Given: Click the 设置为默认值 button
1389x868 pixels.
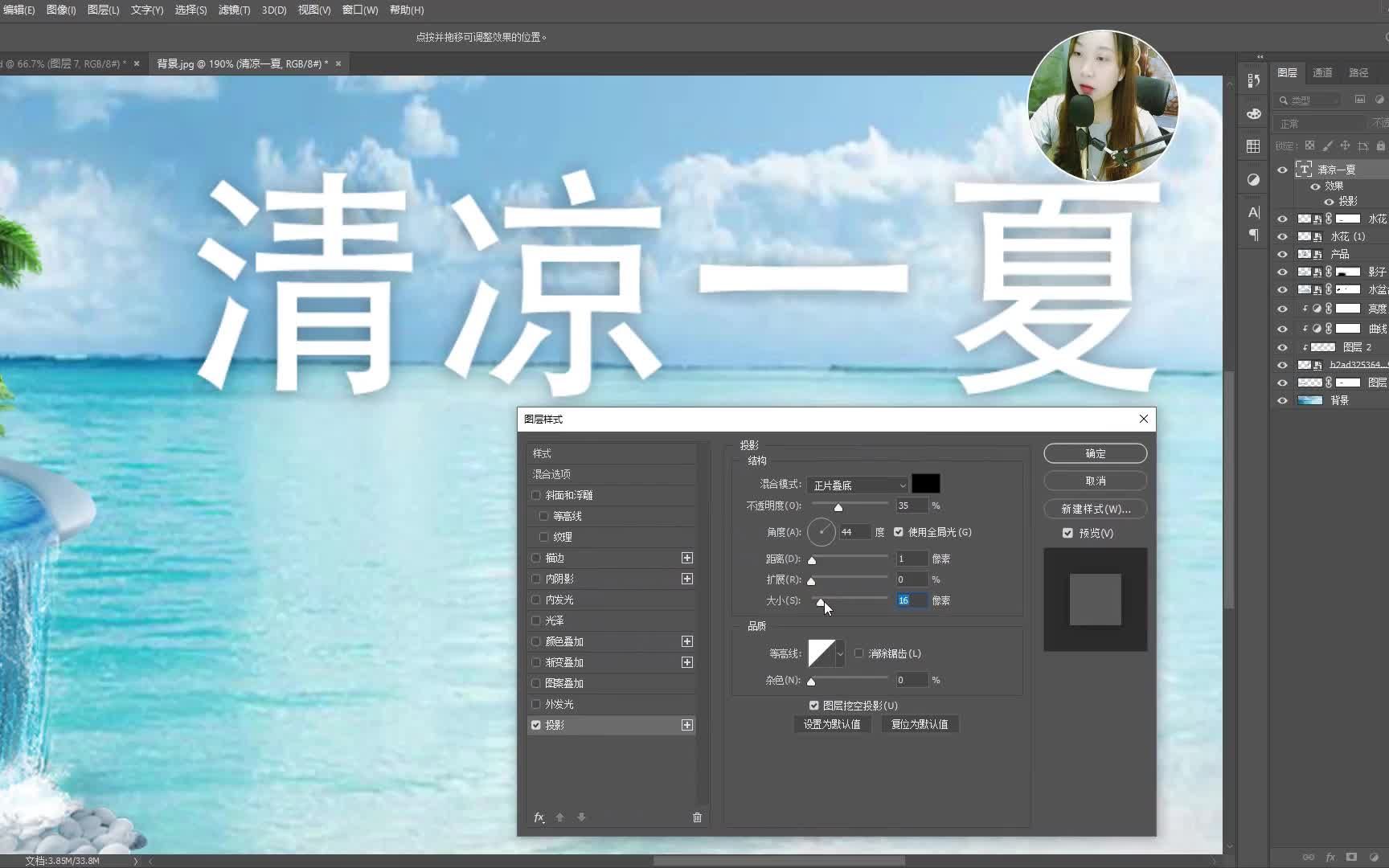Looking at the screenshot, I should [832, 724].
